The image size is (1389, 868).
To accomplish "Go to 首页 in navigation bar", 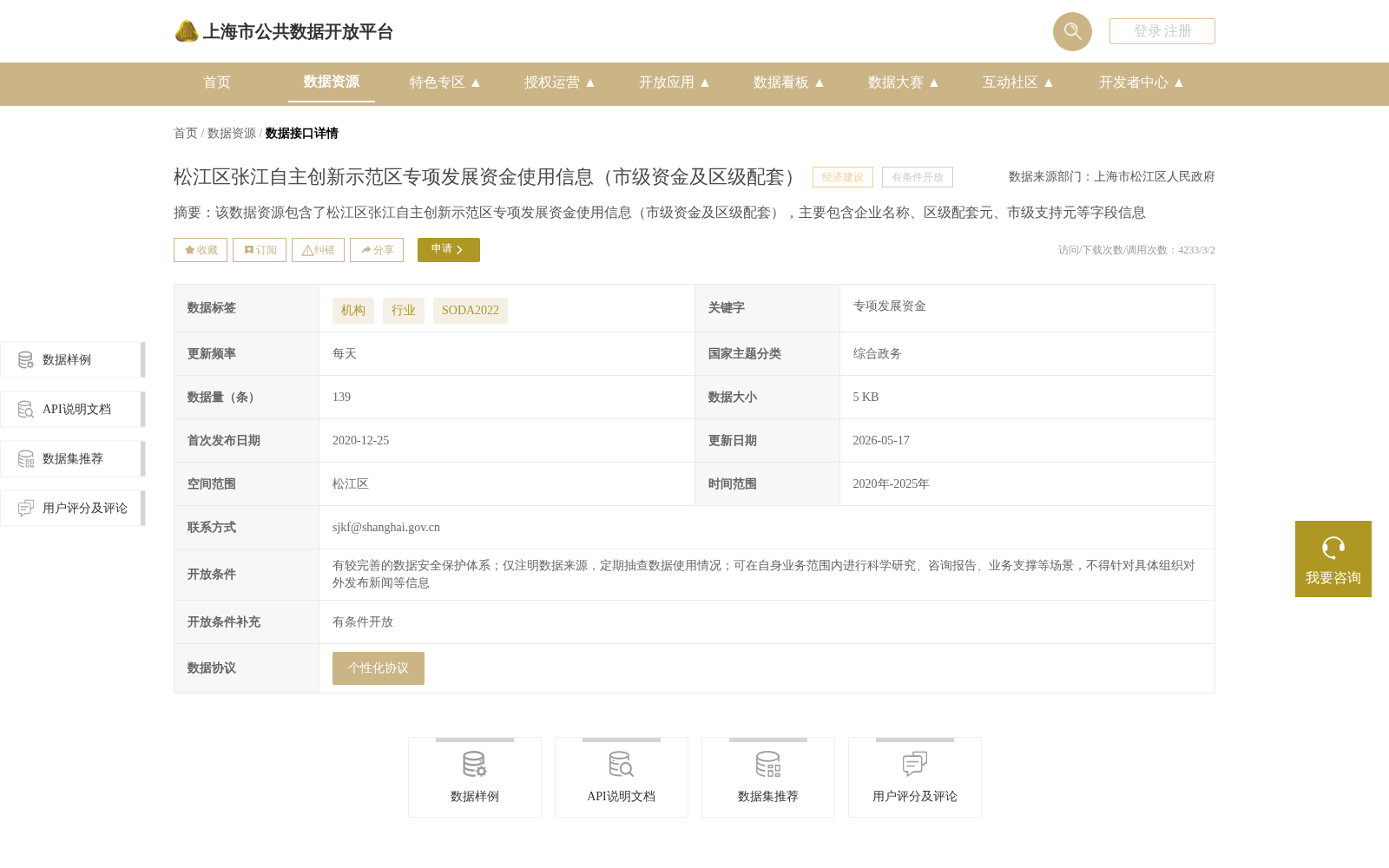I will pyautogui.click(x=217, y=82).
